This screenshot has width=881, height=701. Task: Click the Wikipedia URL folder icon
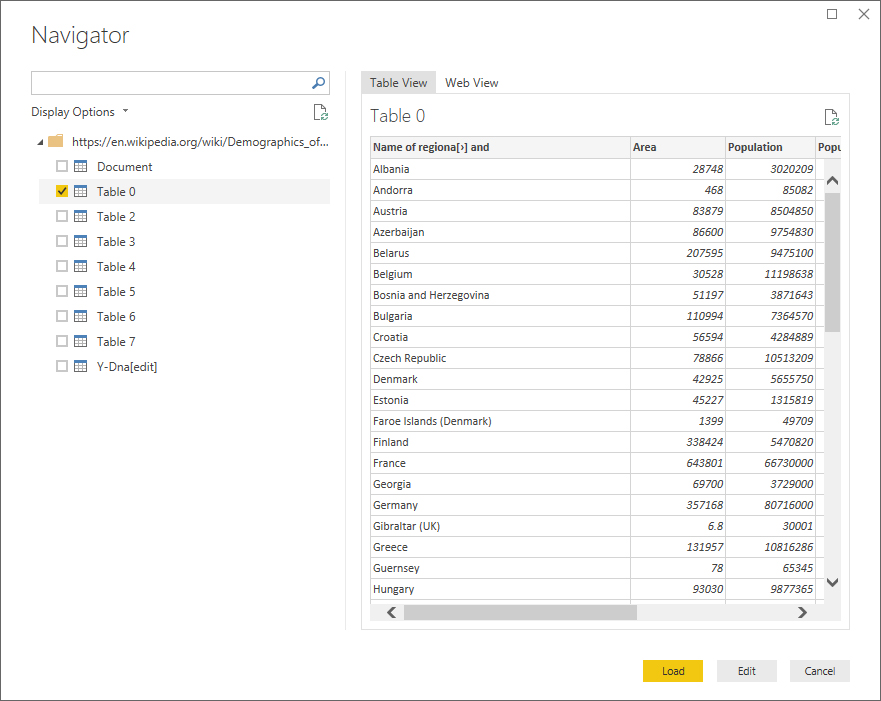pyautogui.click(x=56, y=141)
